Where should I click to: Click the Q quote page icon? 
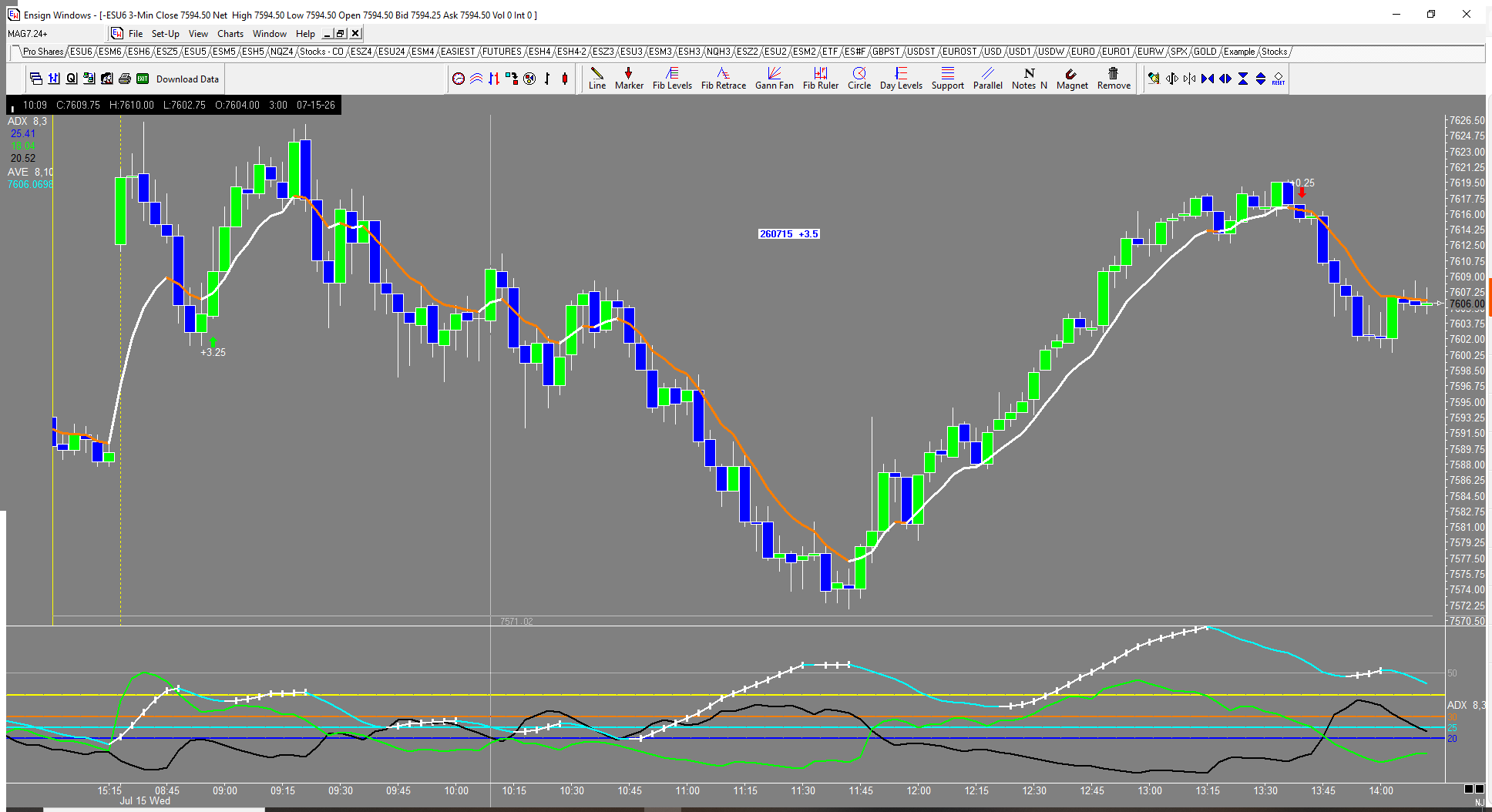[72, 79]
